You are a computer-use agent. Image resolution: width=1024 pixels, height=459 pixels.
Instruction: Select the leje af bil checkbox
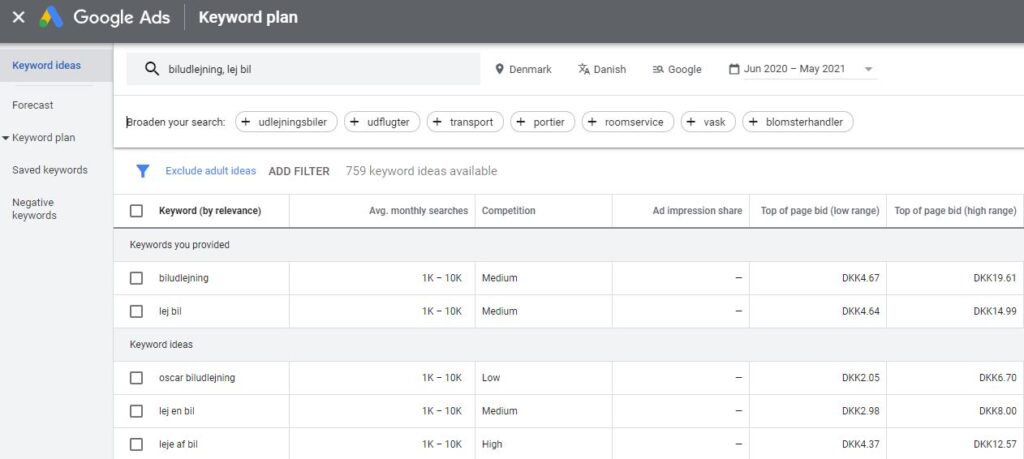coord(136,445)
